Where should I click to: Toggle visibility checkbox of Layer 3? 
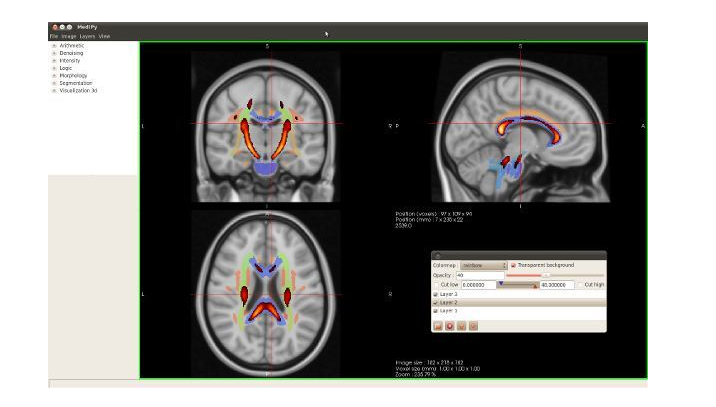coord(436,294)
